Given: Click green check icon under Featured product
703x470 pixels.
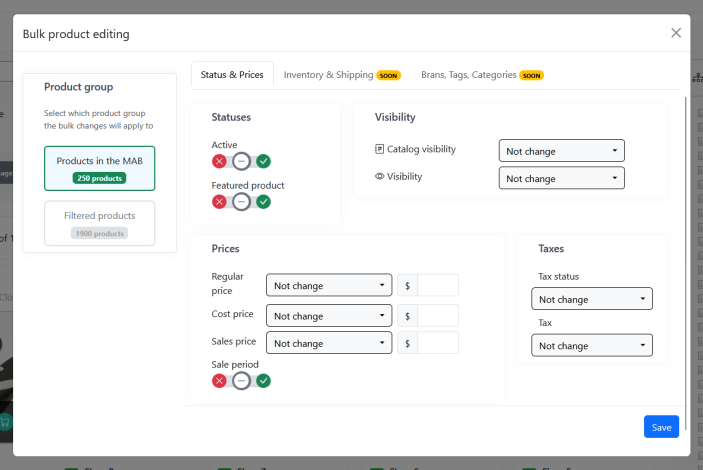Looking at the screenshot, I should (264, 202).
